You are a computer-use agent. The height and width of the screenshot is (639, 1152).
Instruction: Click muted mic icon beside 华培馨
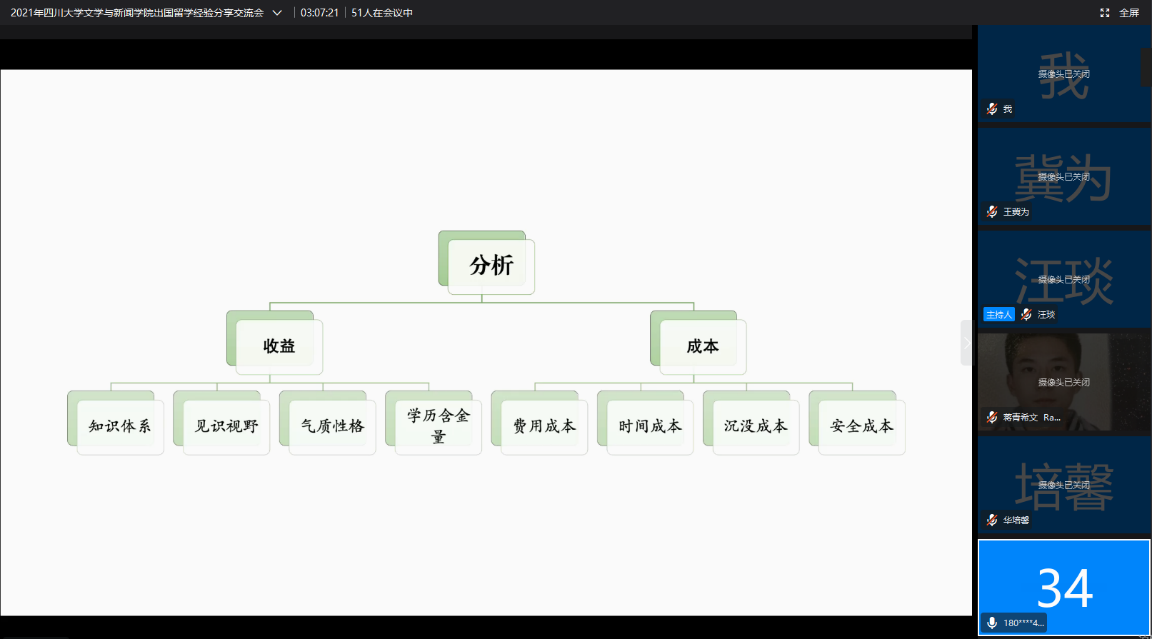pos(992,520)
